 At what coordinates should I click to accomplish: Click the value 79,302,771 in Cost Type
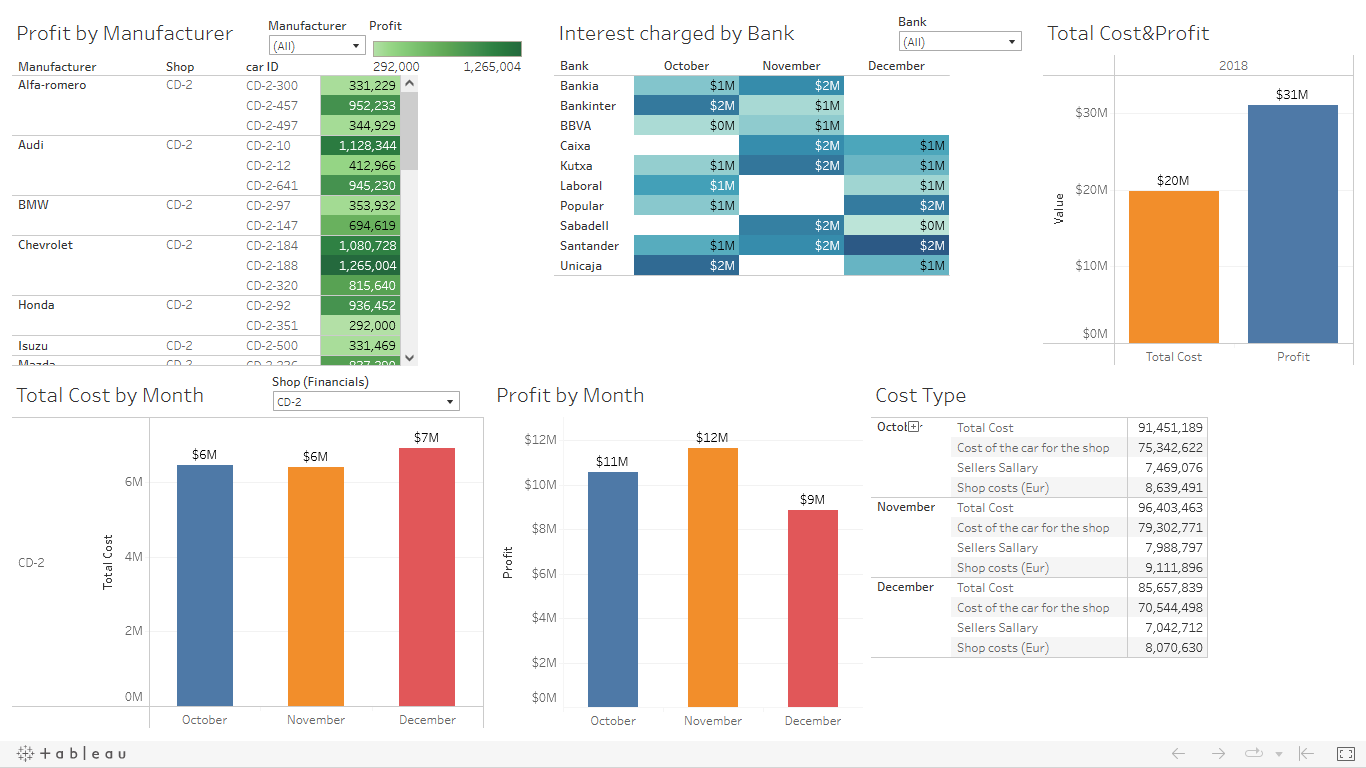pyautogui.click(x=1170, y=528)
